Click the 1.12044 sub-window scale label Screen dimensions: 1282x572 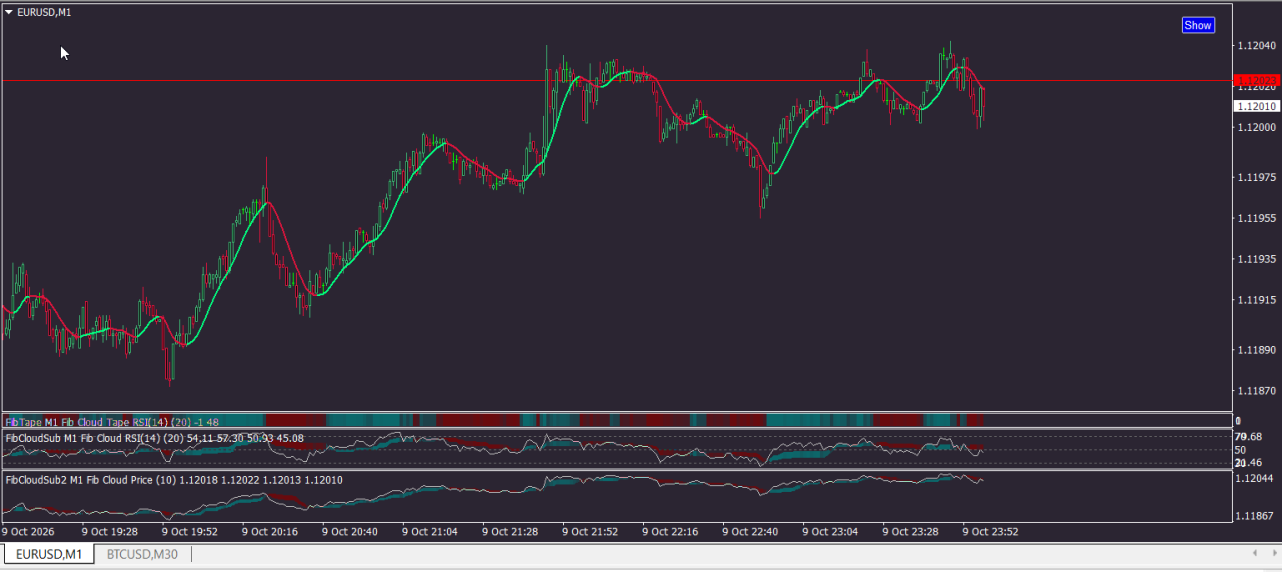tap(1256, 479)
